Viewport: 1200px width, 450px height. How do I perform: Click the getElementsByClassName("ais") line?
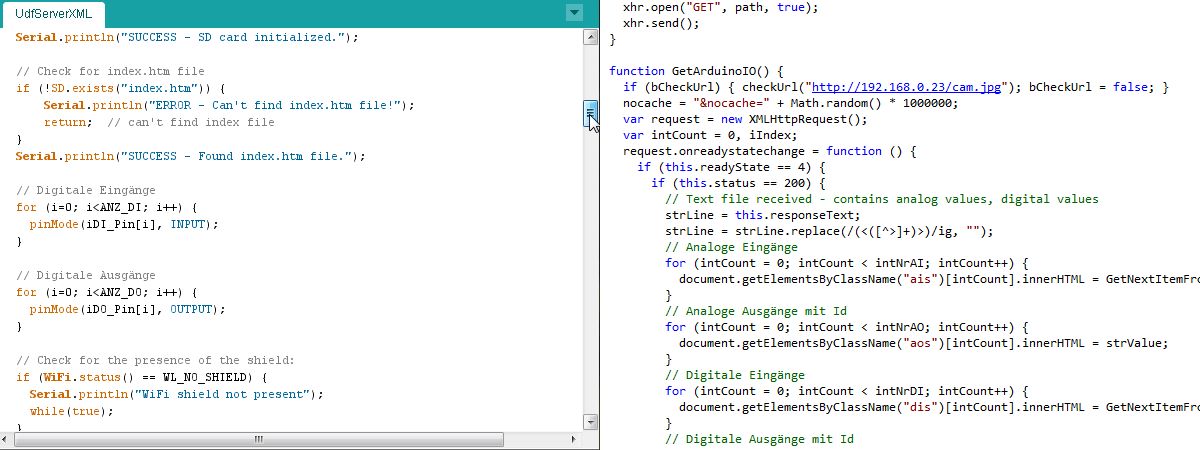[x=939, y=279]
